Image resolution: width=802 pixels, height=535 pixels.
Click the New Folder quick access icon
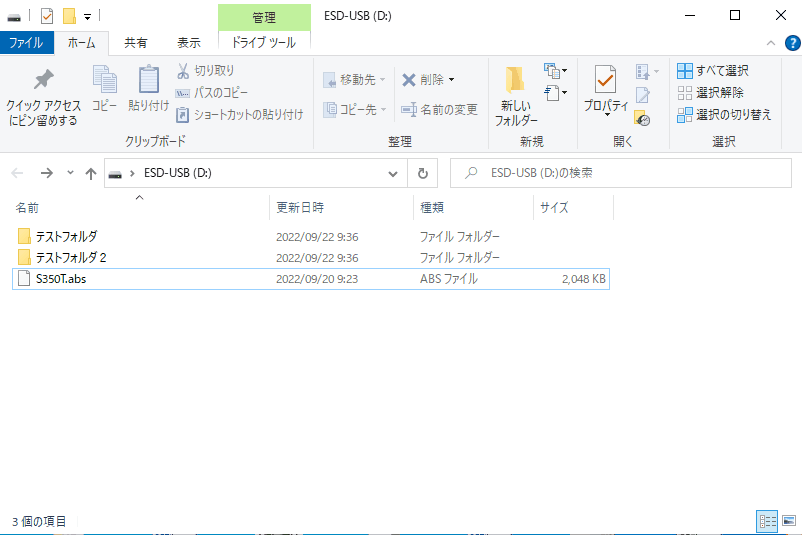click(x=69, y=16)
